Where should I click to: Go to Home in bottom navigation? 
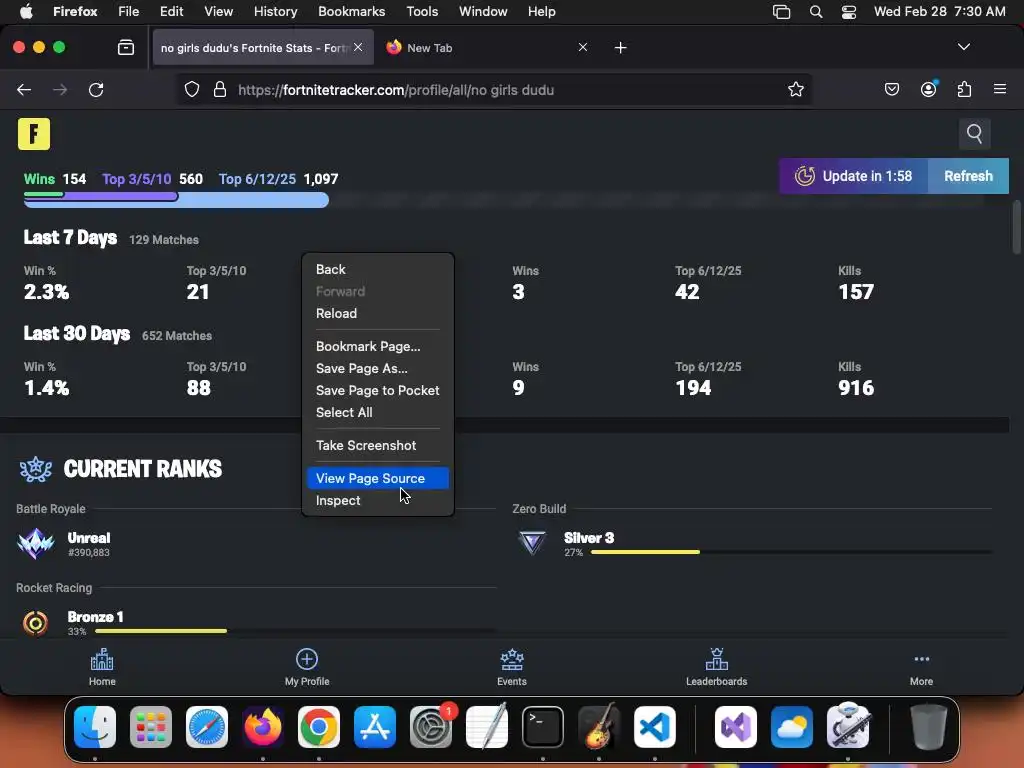(x=102, y=667)
